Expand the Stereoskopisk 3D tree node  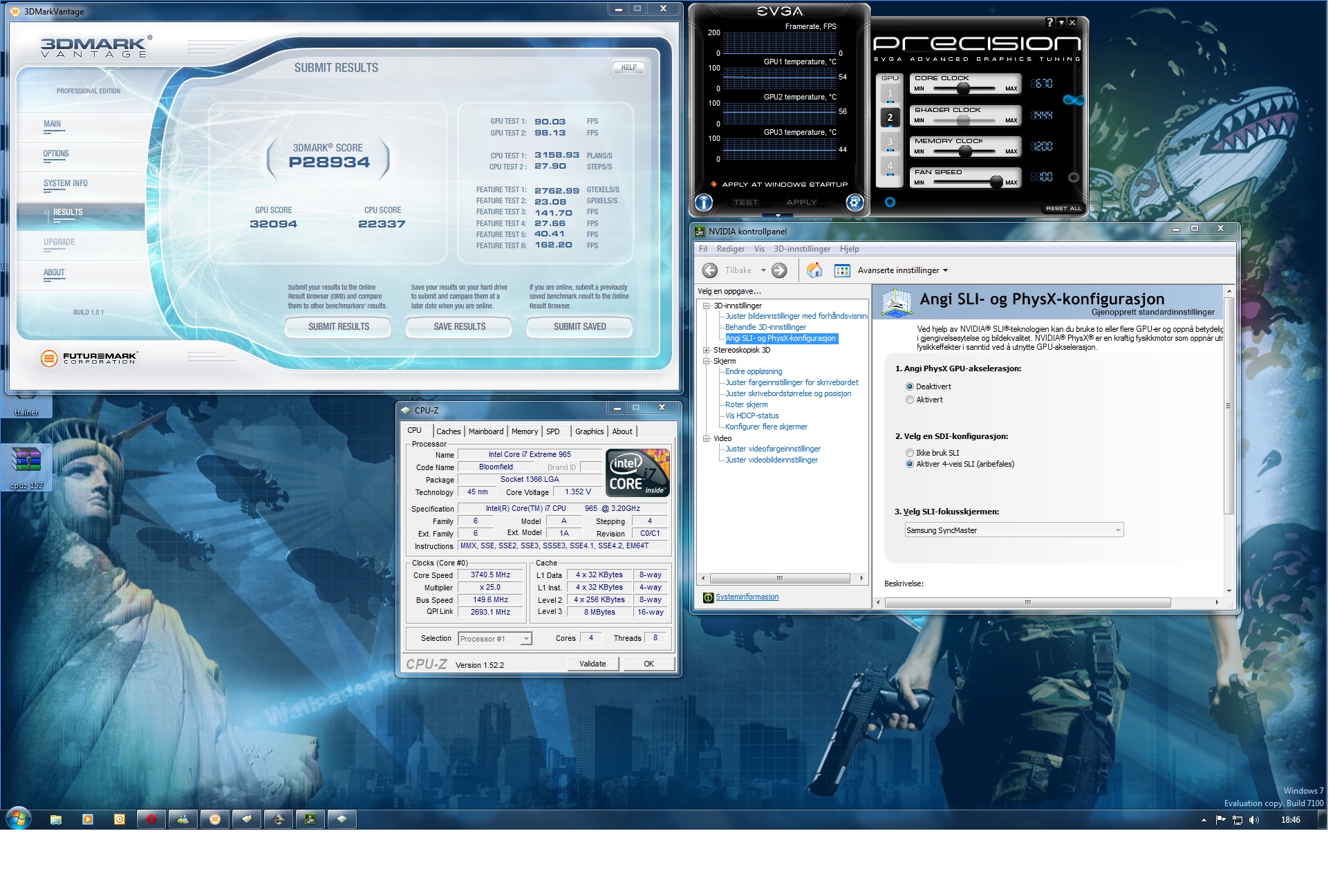click(x=707, y=350)
